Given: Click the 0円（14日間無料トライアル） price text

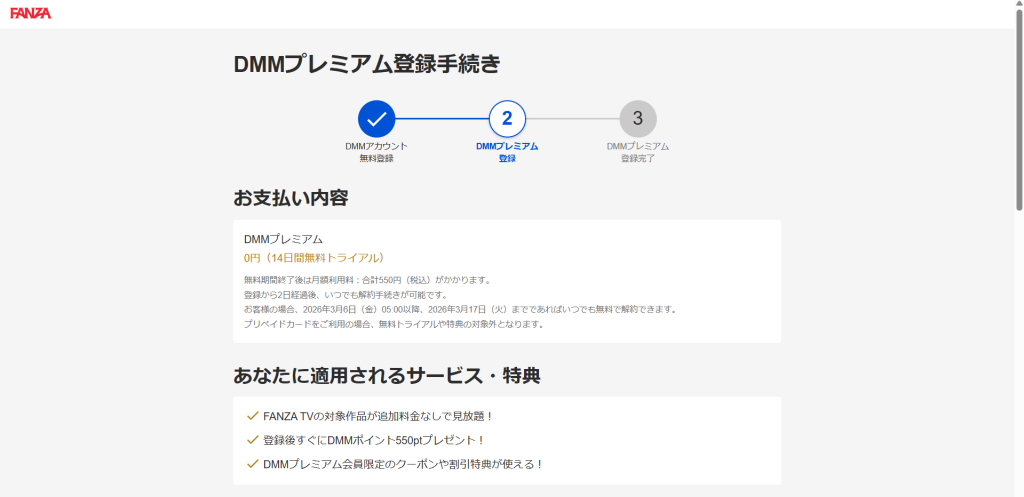Looking at the screenshot, I should pos(314,258).
